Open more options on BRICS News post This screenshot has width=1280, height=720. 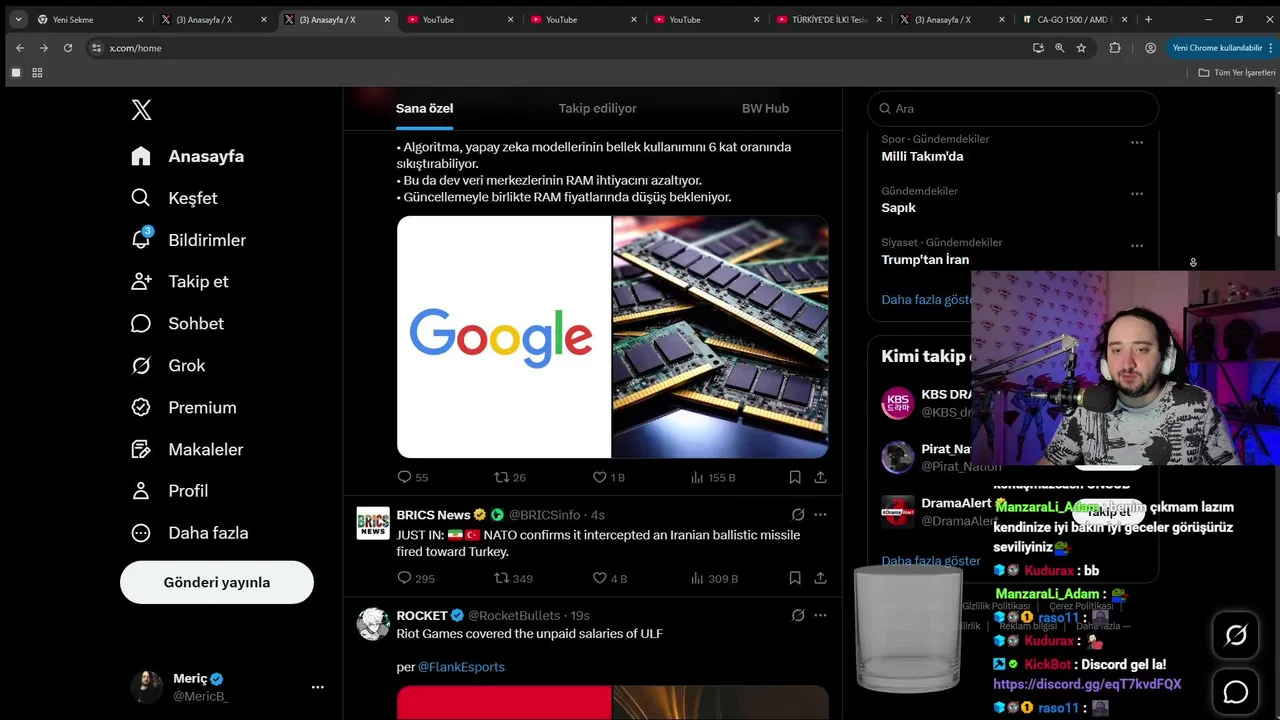point(820,515)
